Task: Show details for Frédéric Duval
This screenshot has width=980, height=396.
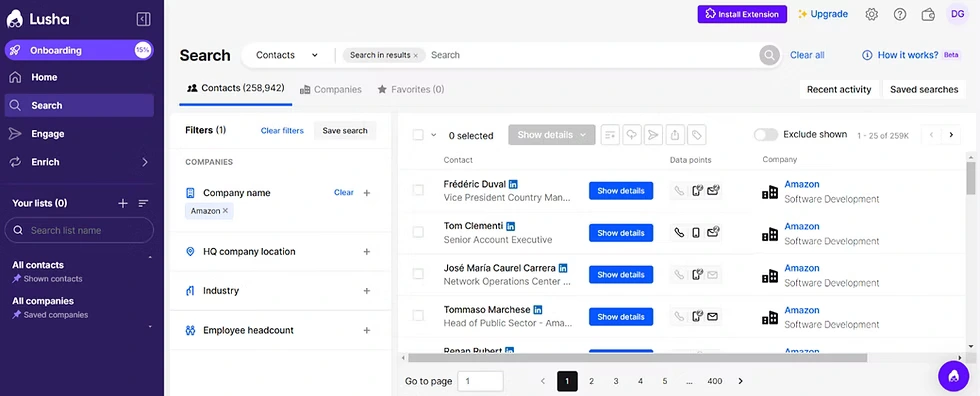Action: coord(621,191)
